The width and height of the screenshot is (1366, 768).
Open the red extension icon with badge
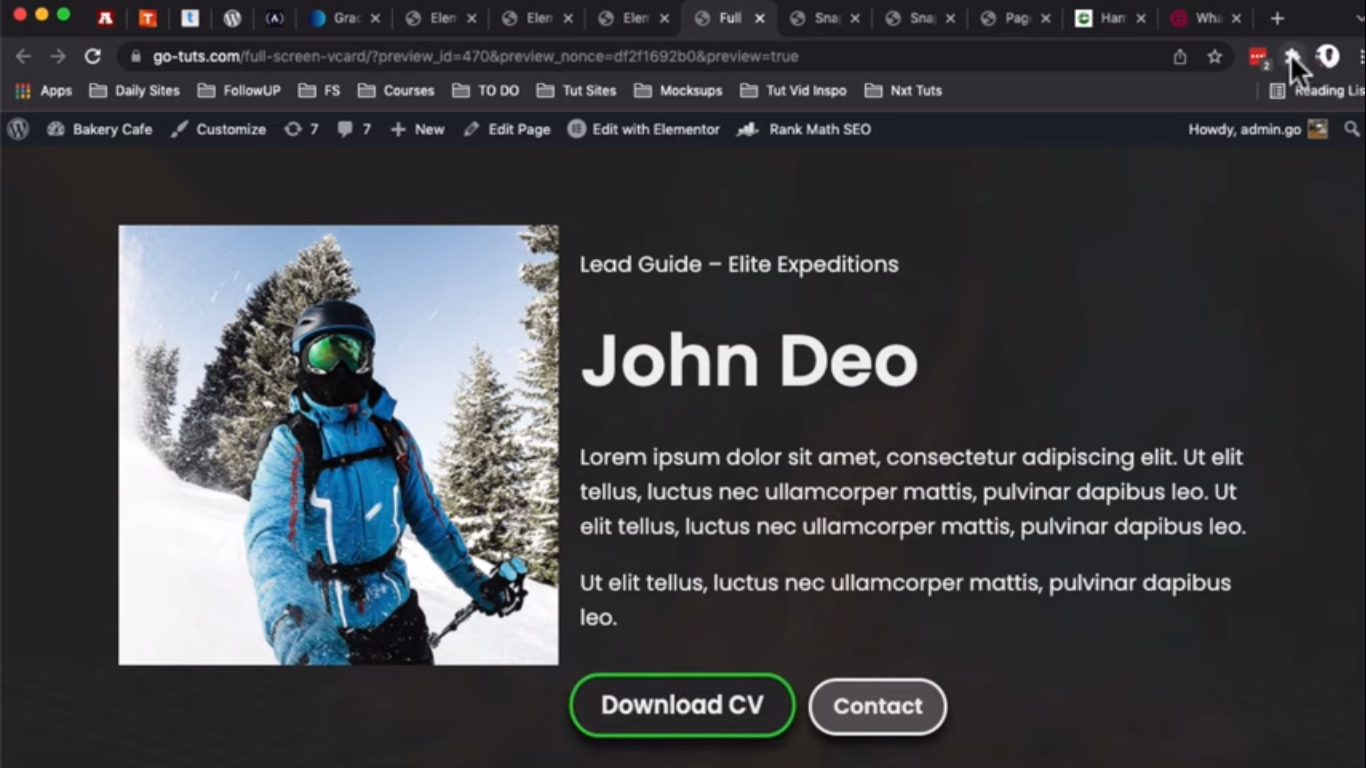[x=1258, y=57]
